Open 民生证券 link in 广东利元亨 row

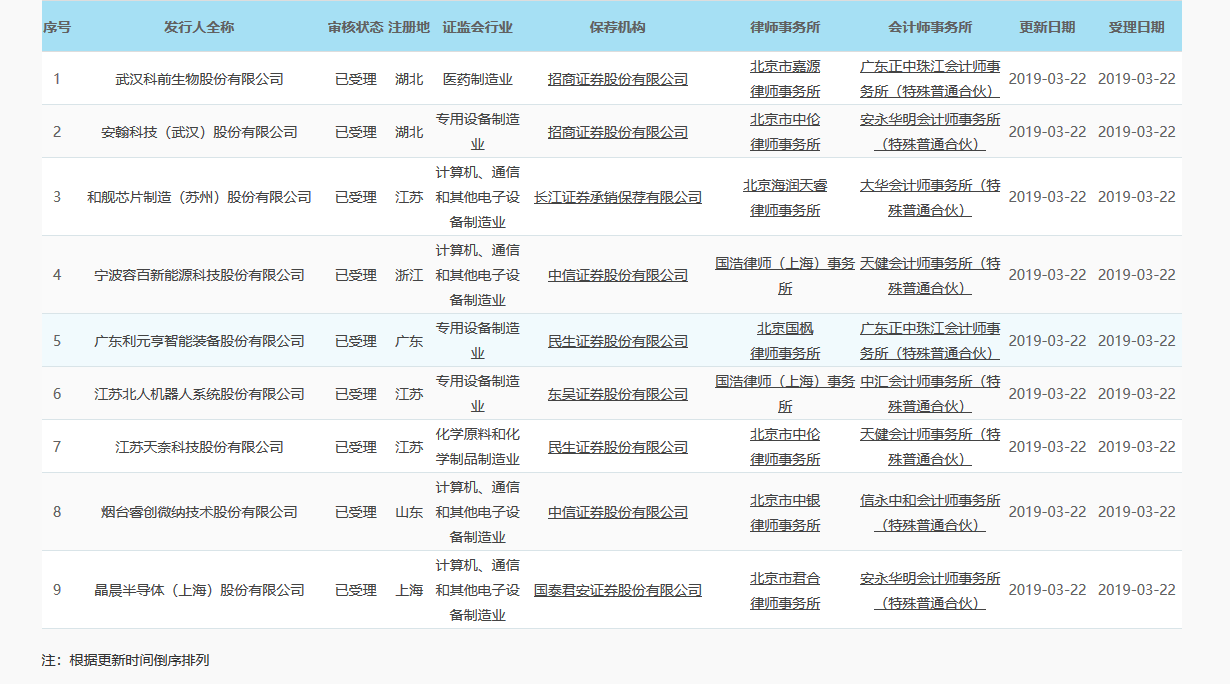point(618,341)
